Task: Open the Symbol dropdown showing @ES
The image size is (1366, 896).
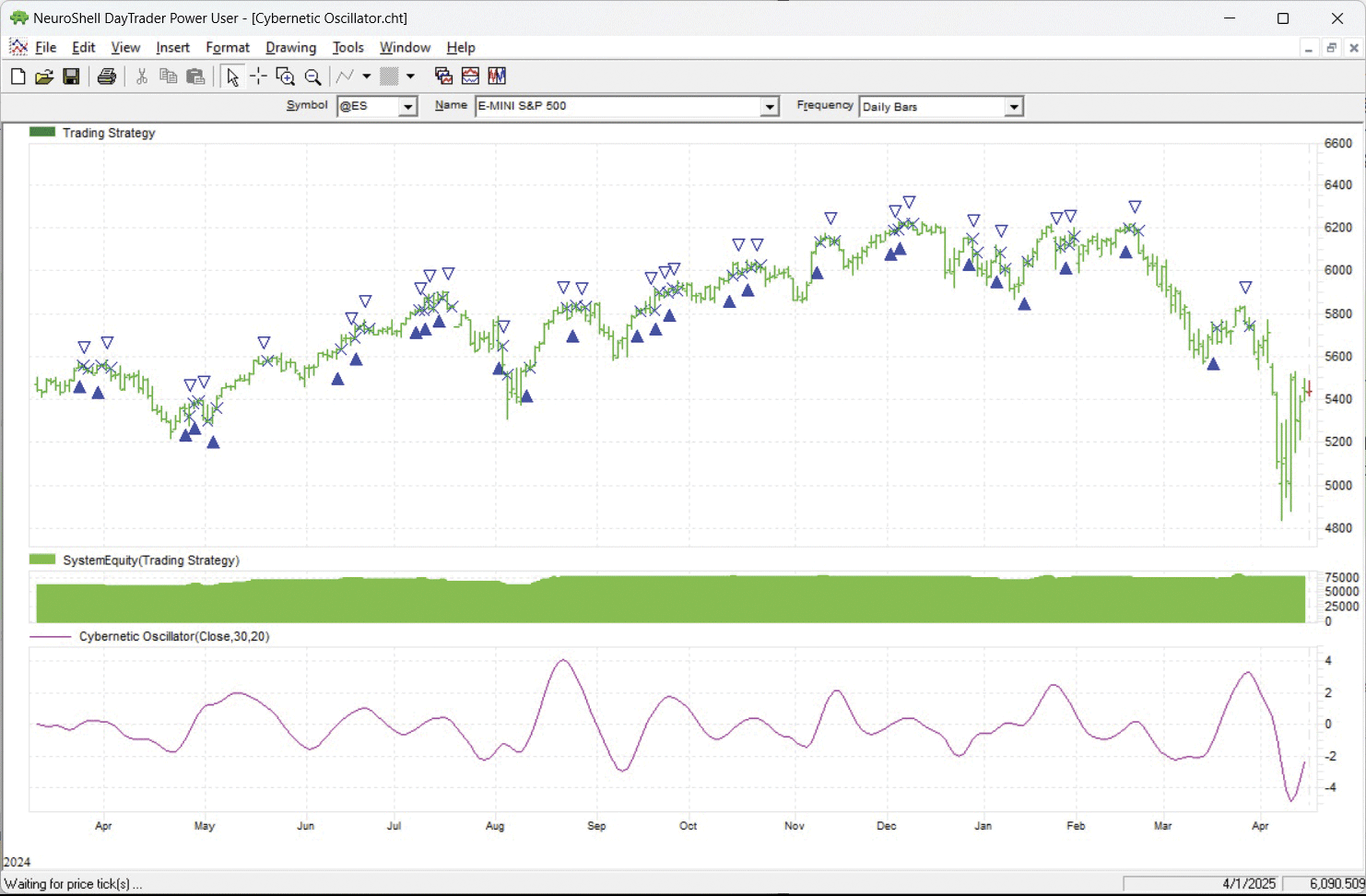Action: [407, 107]
